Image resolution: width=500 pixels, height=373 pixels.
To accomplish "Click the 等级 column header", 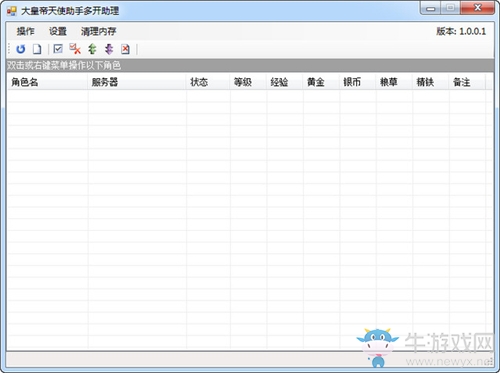I will tap(248, 82).
